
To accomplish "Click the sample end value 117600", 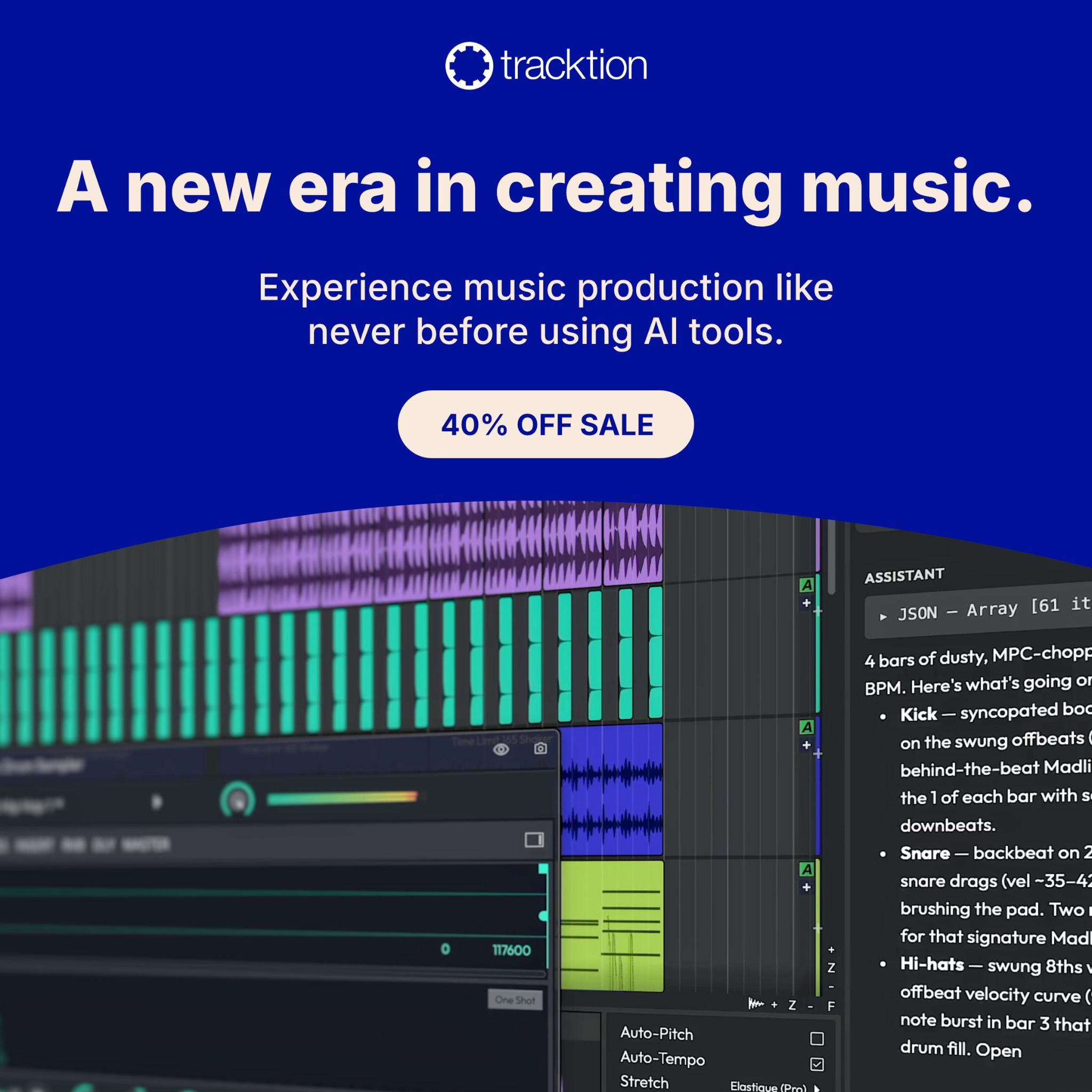I will [511, 950].
